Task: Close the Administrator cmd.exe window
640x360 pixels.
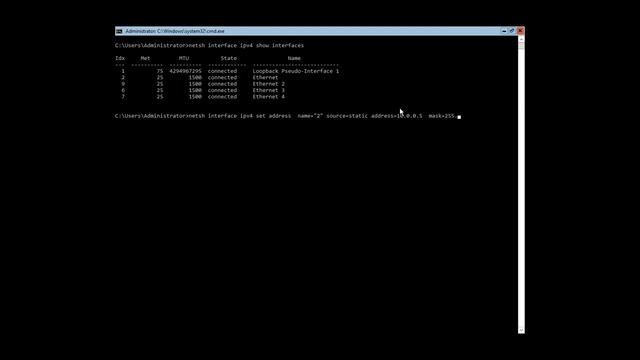Action: [520, 31]
